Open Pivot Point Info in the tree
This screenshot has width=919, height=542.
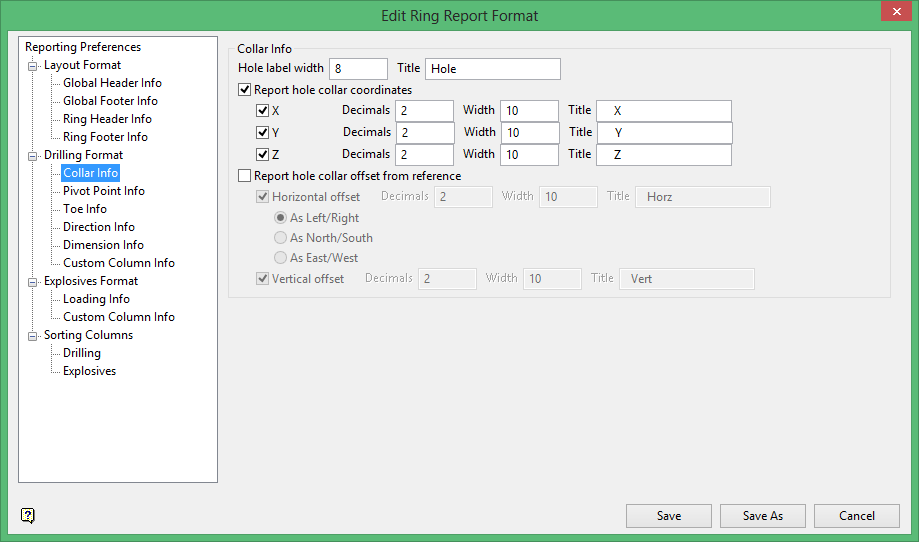(103, 191)
